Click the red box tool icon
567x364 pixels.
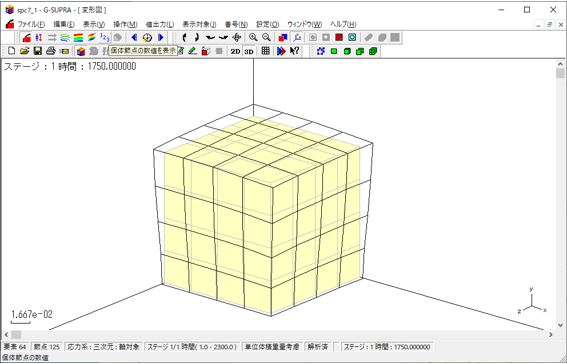(x=206, y=51)
